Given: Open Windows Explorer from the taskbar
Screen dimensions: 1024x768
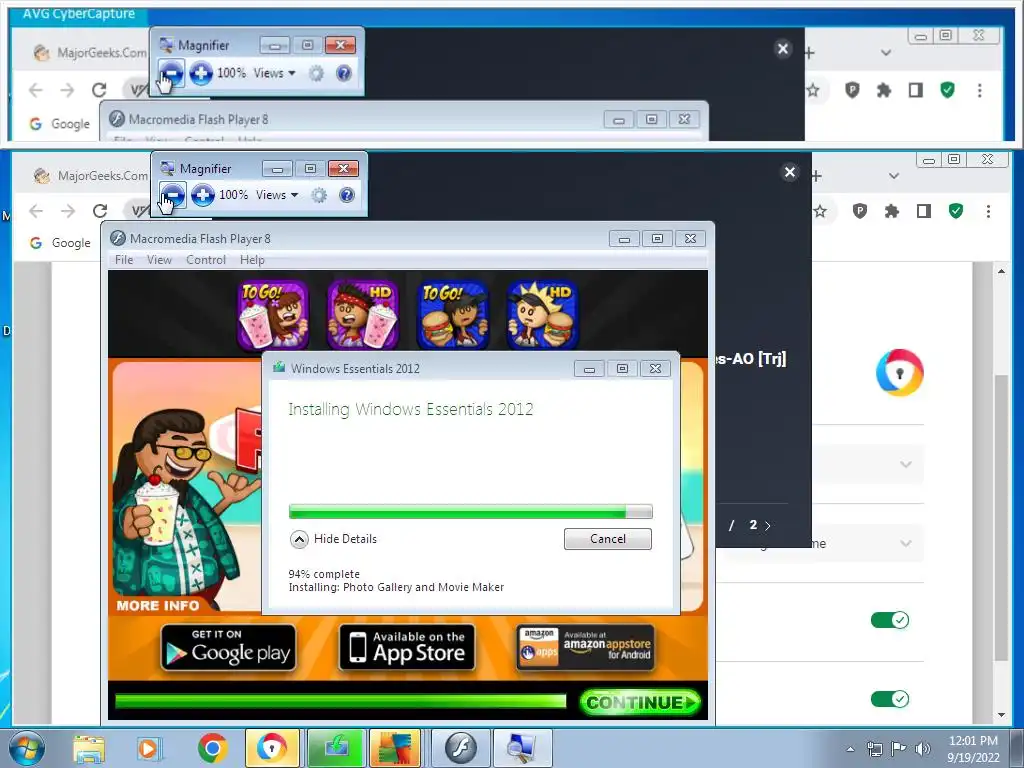Looking at the screenshot, I should (x=89, y=748).
